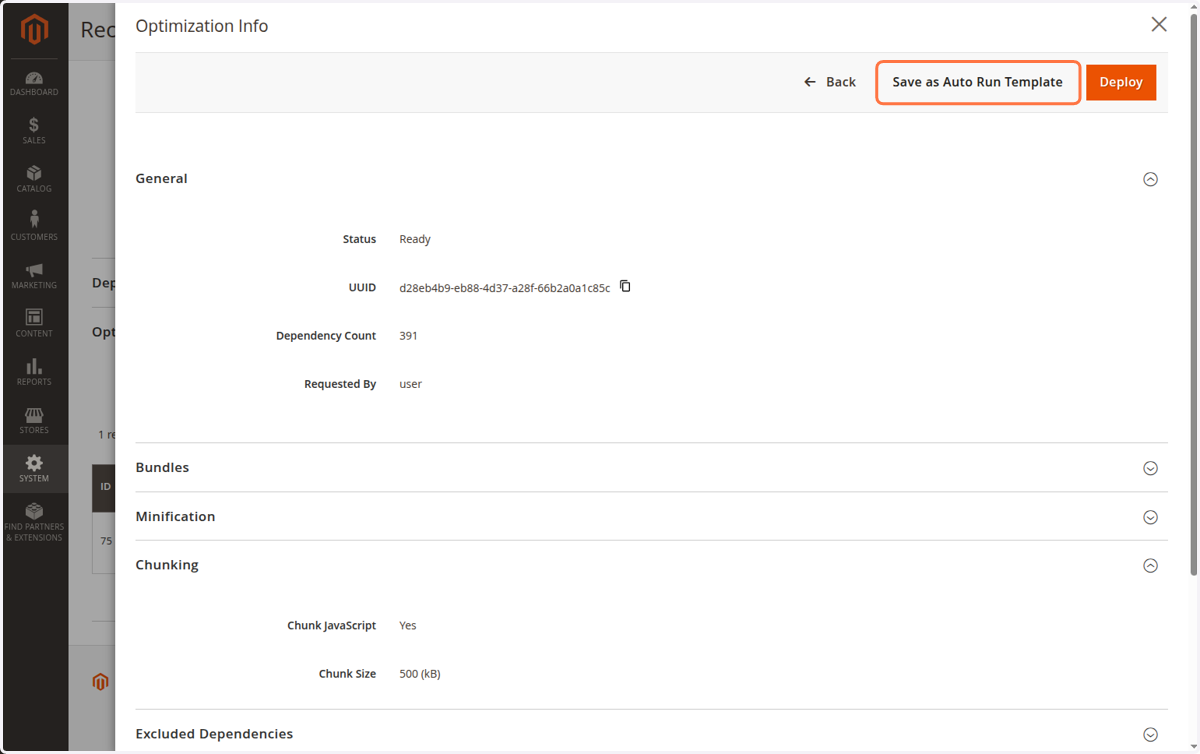Click the Requested By value user
This screenshot has height=754, width=1200.
(x=410, y=384)
